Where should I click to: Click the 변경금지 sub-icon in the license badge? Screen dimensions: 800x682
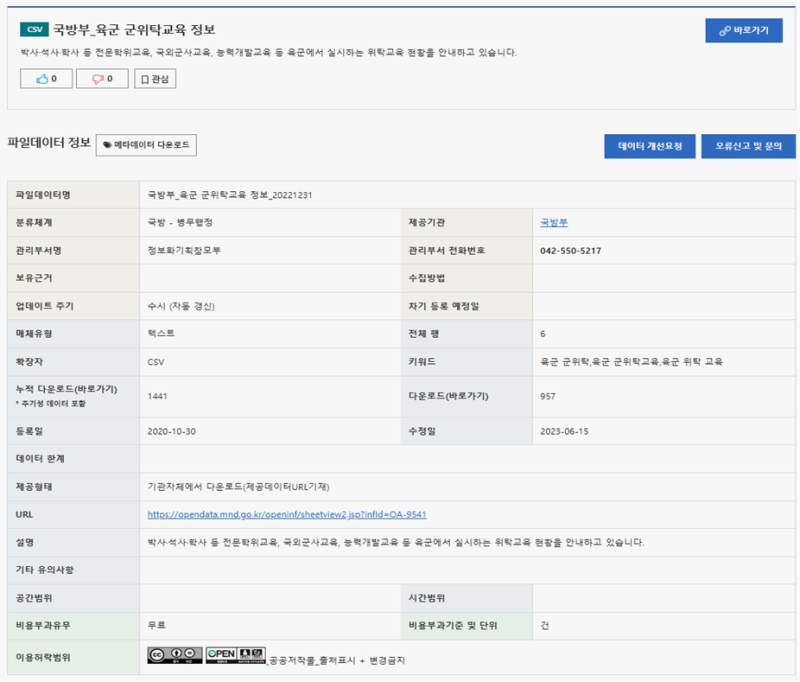[256, 654]
